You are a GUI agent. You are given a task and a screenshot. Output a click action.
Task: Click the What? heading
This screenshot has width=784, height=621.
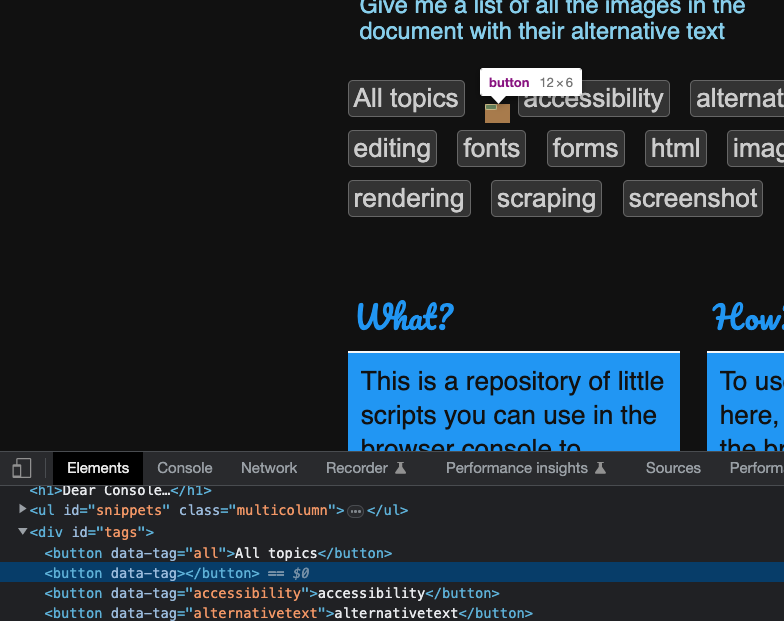405,316
